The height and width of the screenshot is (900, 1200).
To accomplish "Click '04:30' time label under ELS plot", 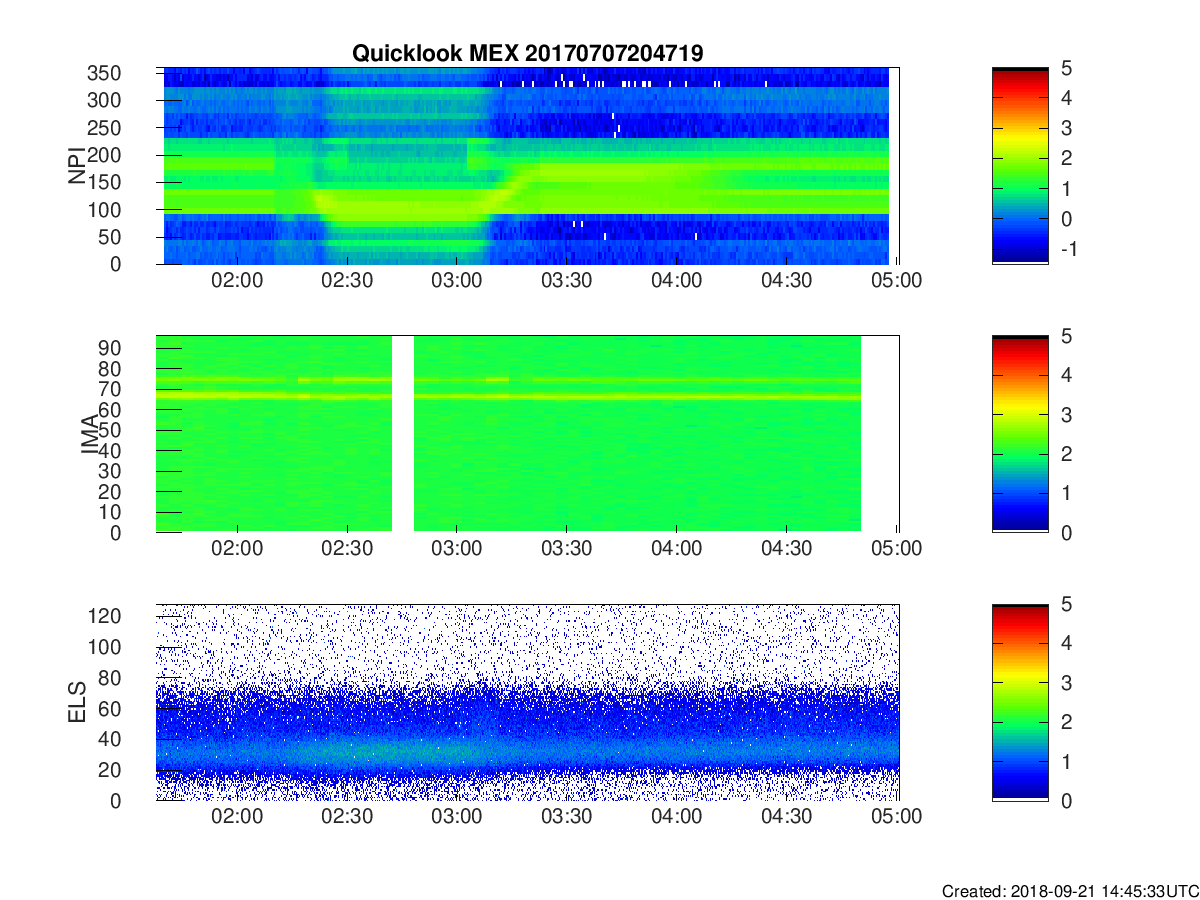I will [x=787, y=817].
